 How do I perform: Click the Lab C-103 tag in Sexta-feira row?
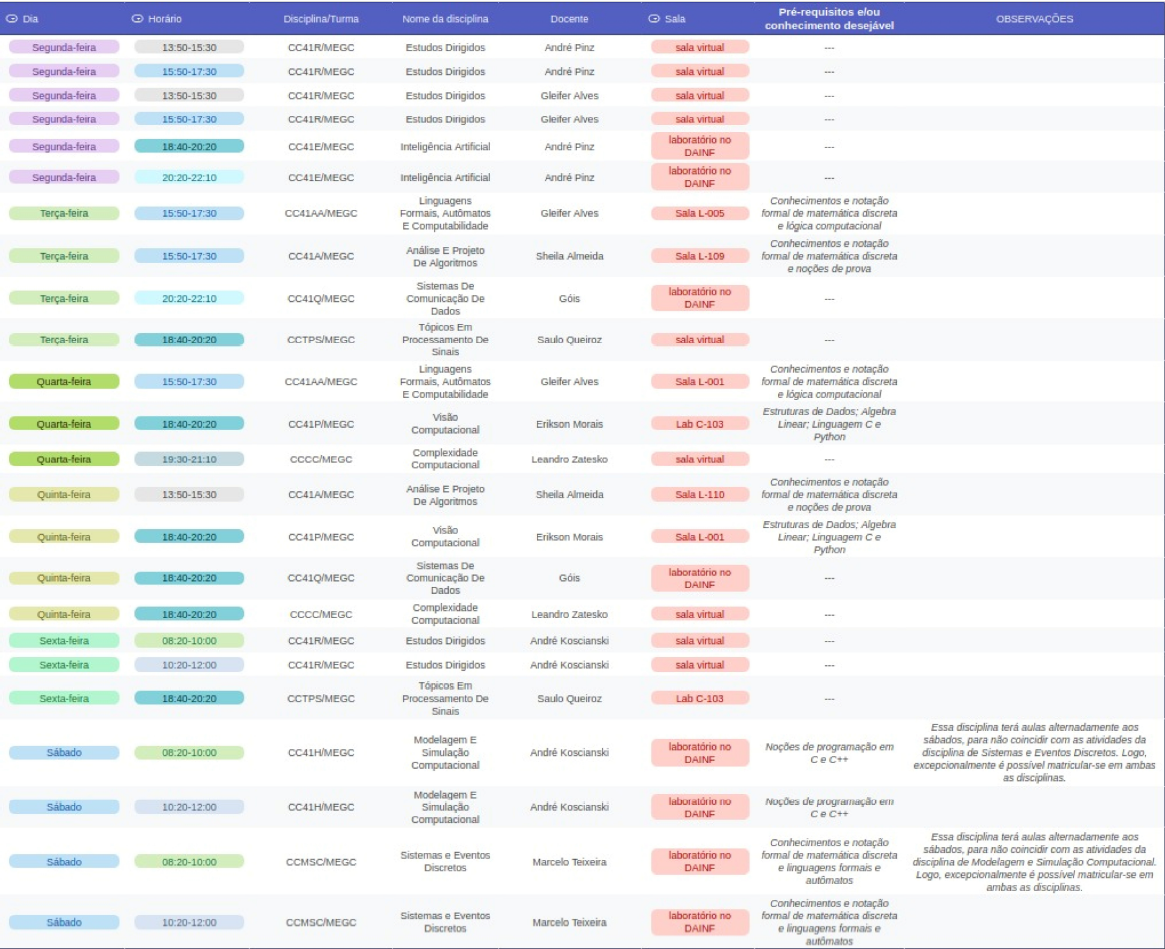pos(699,698)
